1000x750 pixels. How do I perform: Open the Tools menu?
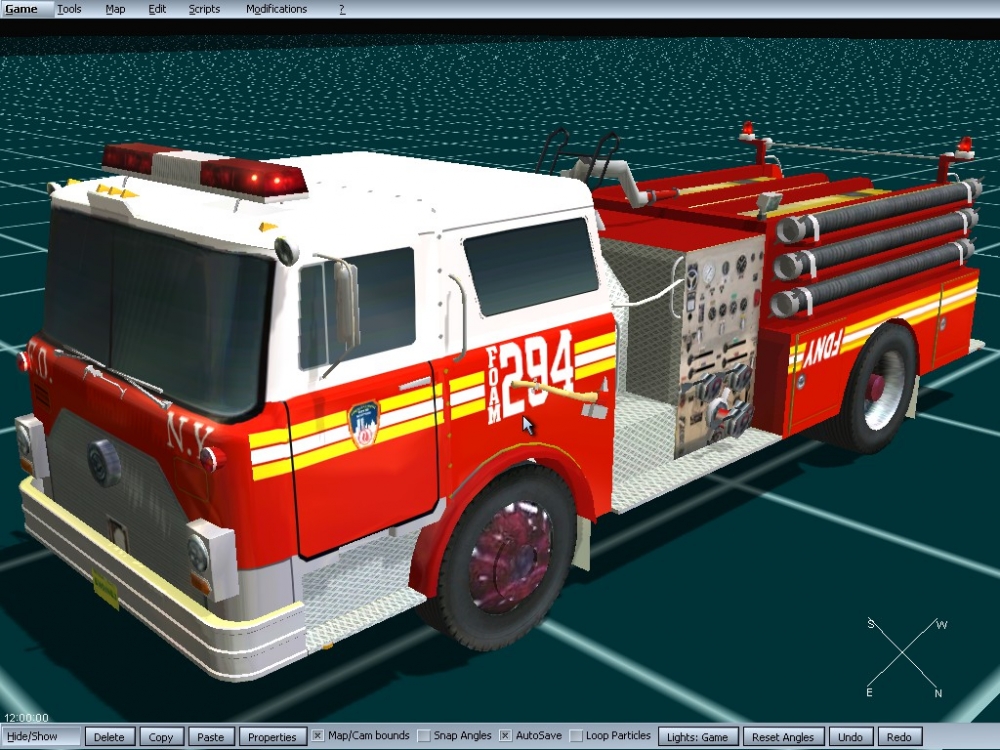tap(69, 9)
